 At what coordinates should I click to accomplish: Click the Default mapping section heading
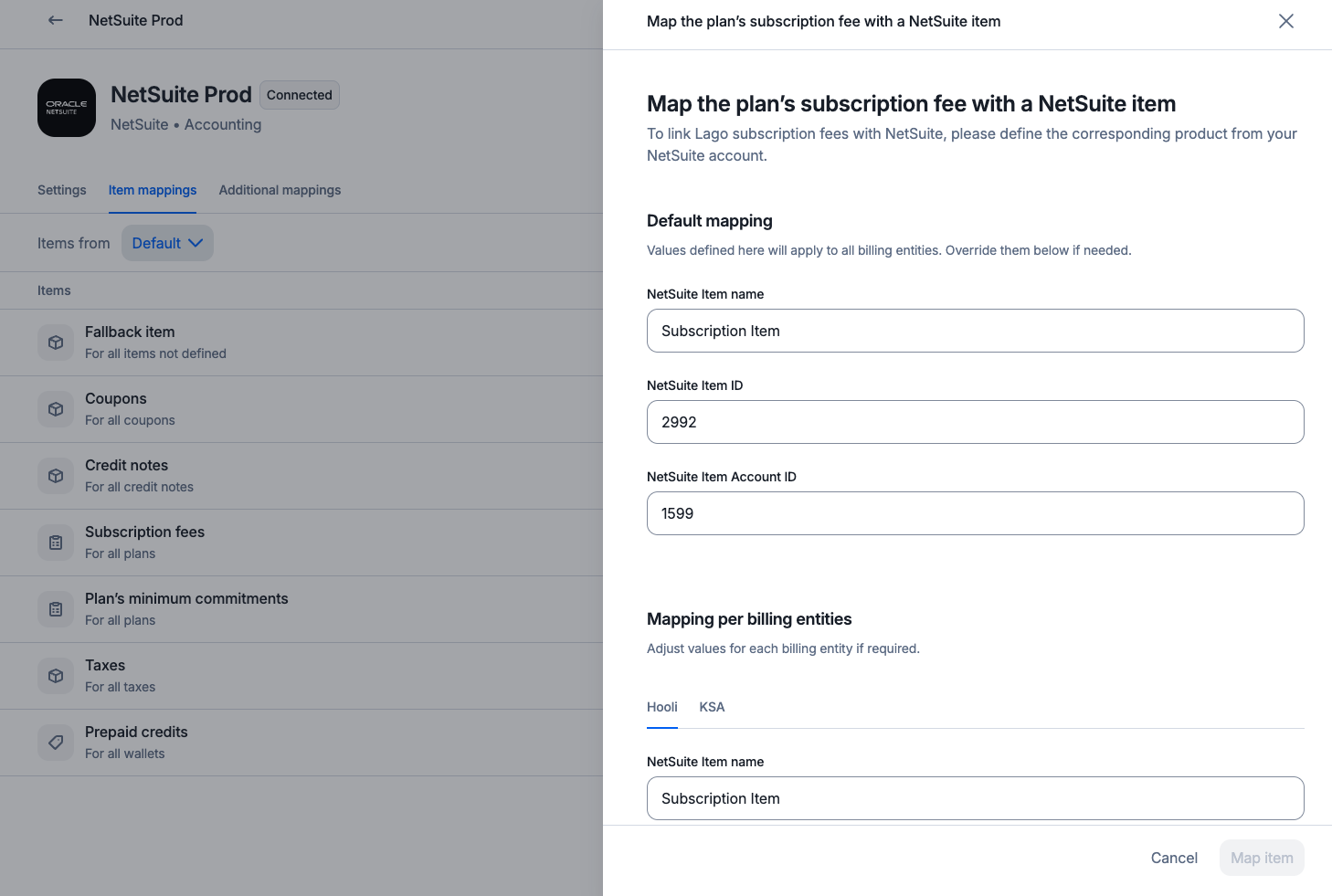tap(710, 221)
